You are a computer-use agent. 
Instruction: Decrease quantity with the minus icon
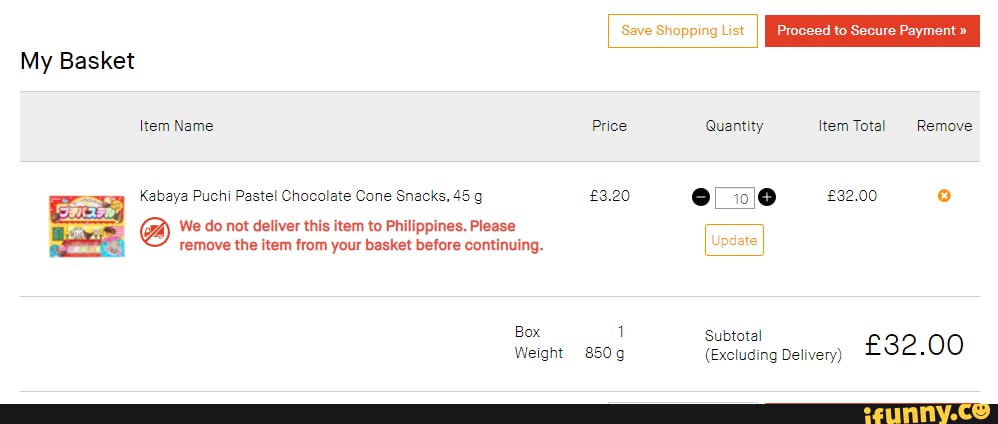pos(701,197)
